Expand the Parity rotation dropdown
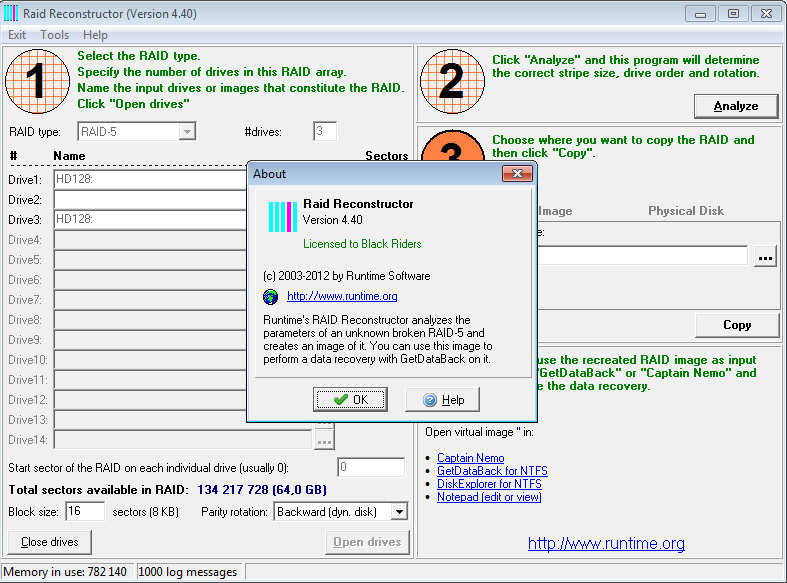 (x=400, y=512)
